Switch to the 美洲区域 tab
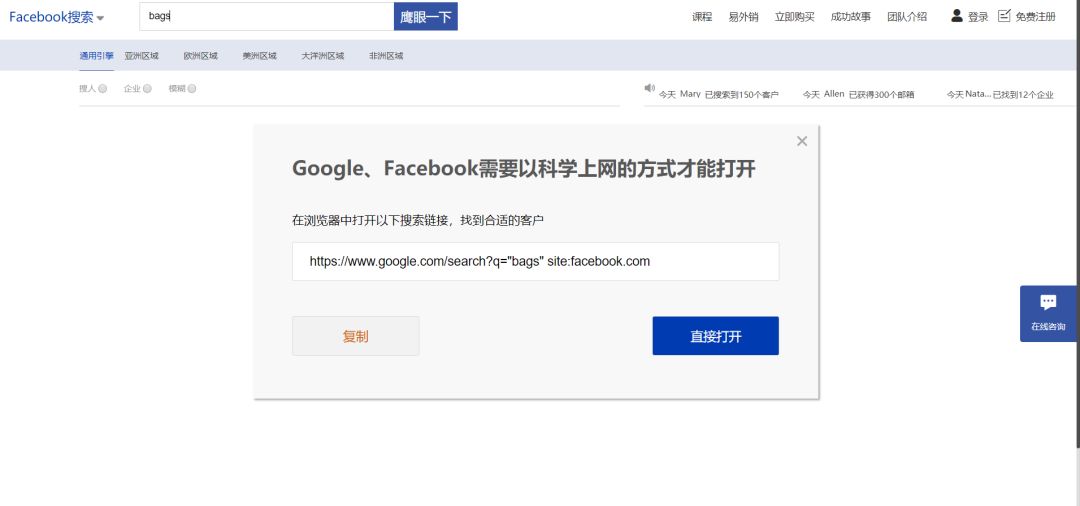 pyautogui.click(x=259, y=56)
